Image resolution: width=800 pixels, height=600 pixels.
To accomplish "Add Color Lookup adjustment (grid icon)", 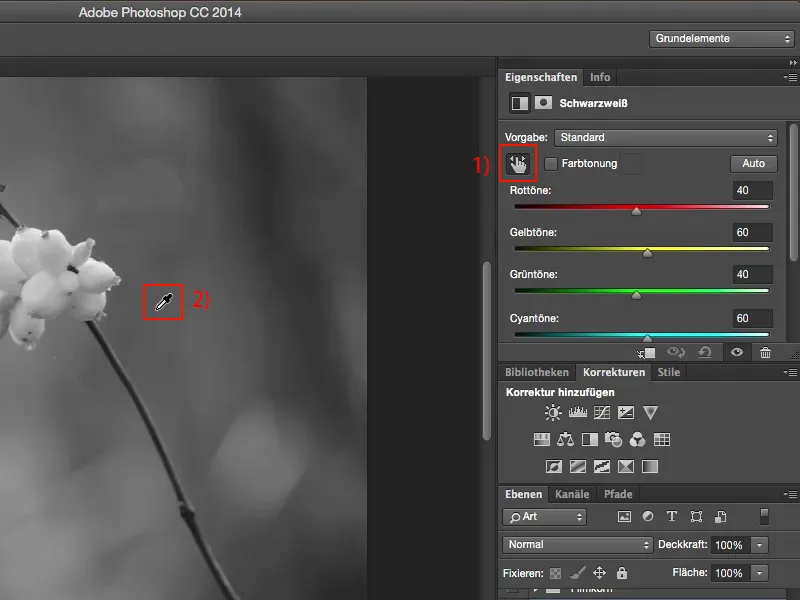I will point(662,439).
